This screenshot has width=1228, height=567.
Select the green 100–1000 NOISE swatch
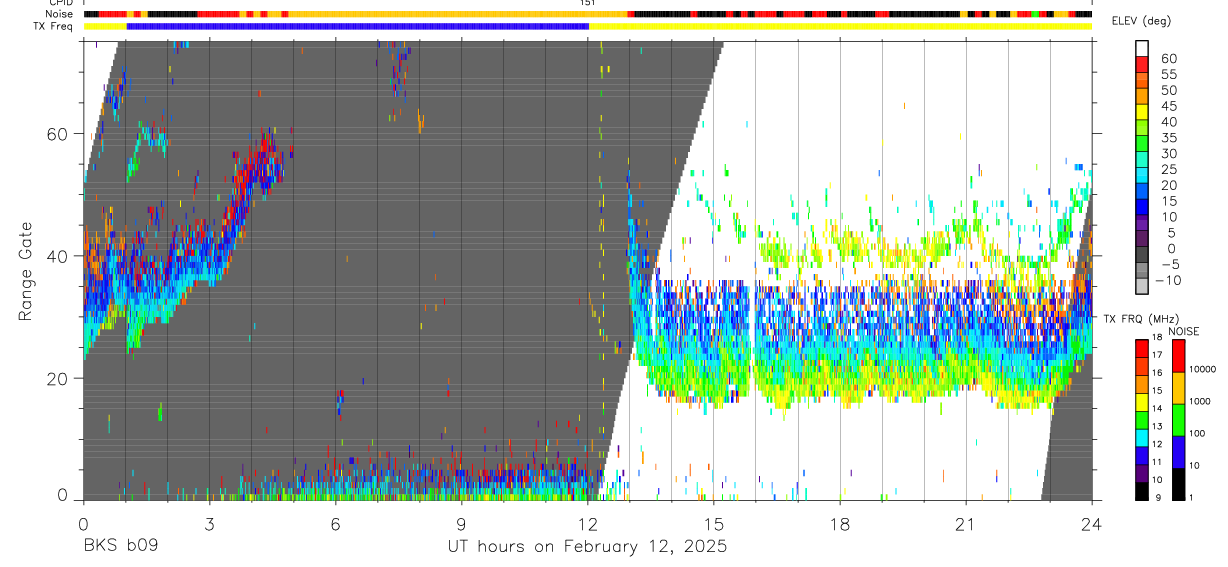(1178, 419)
